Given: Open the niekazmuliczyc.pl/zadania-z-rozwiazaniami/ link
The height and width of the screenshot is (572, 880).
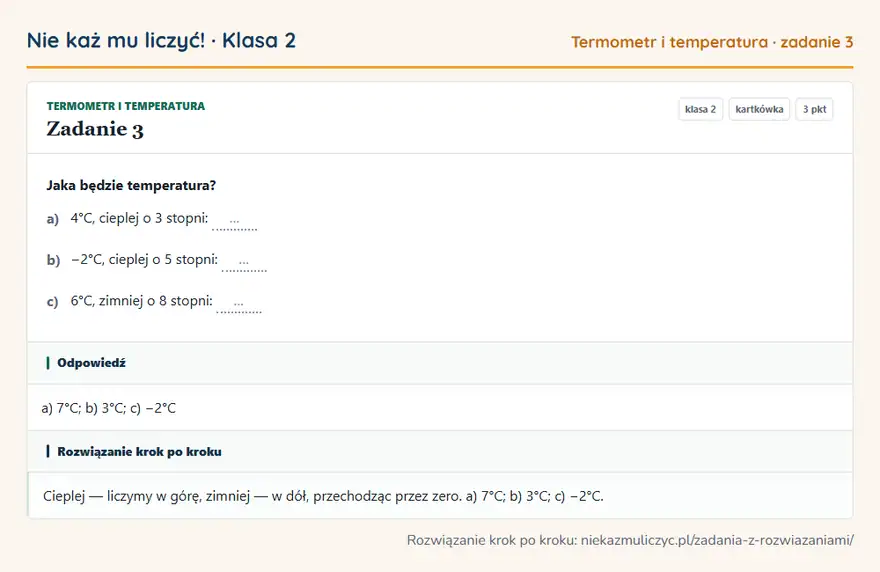Looking at the screenshot, I should (x=717, y=541).
